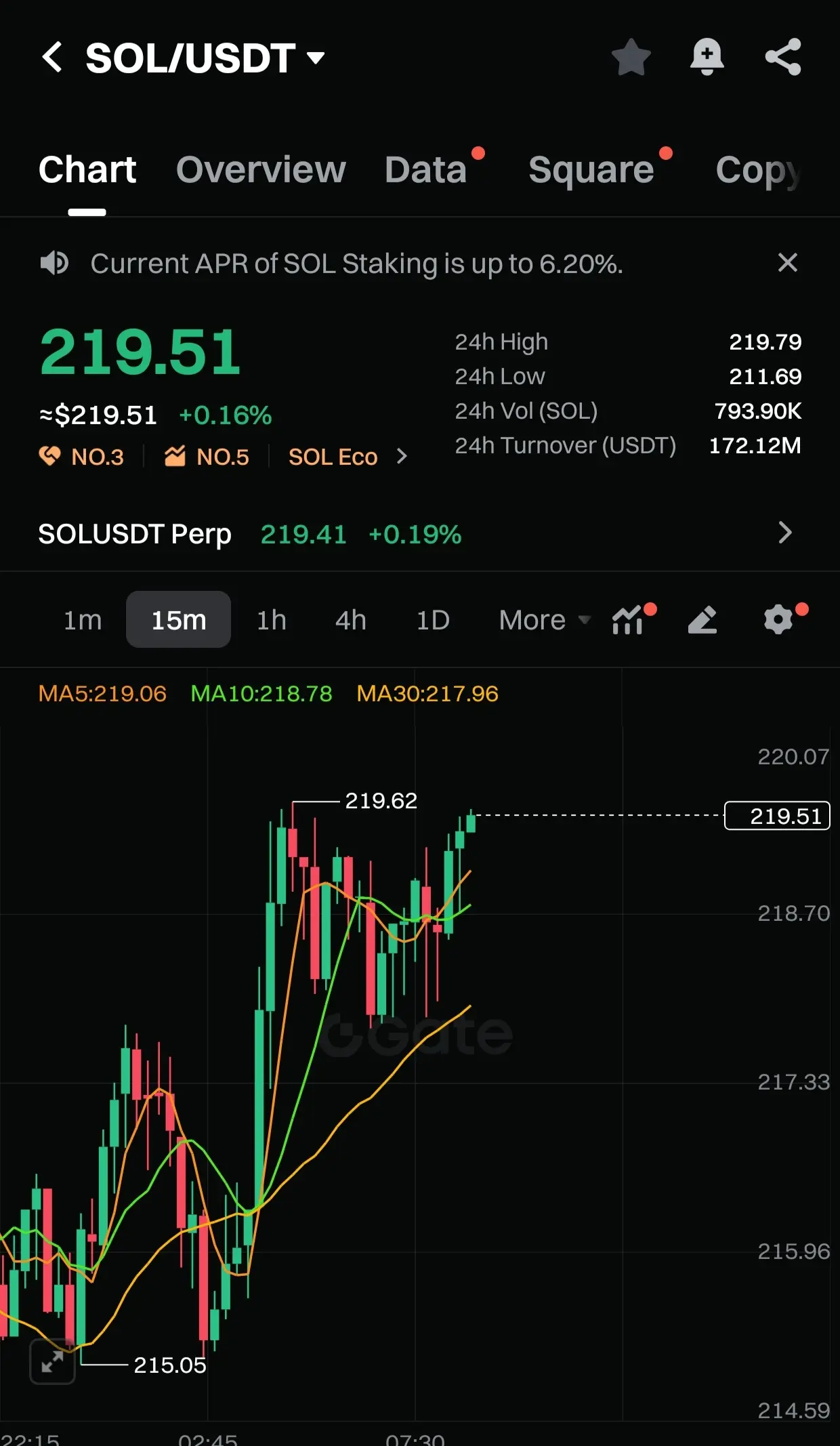The image size is (840, 1446).
Task: Expand SOLUSDT Perp with right chevron
Action: [785, 533]
